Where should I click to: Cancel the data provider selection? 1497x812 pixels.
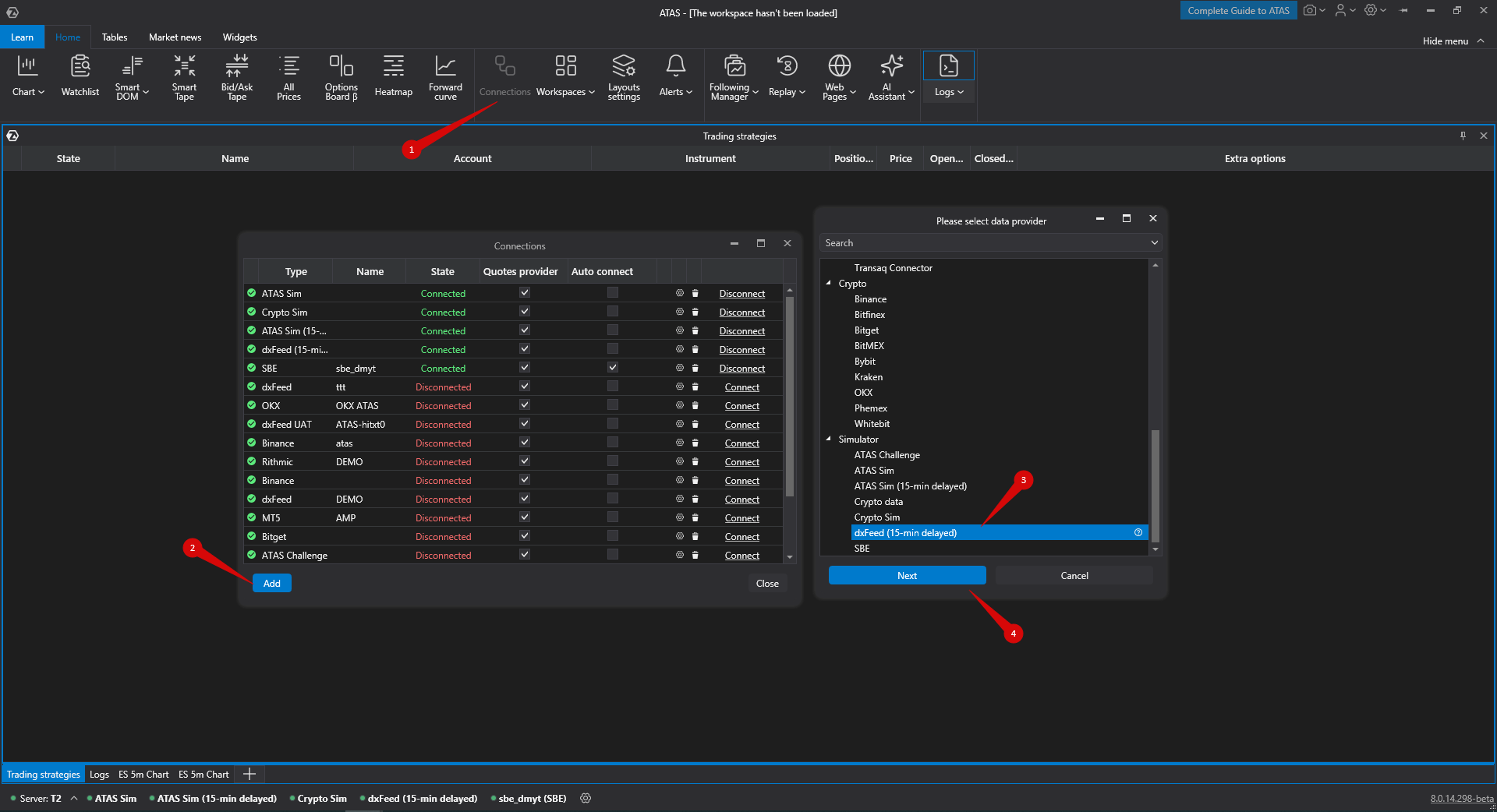click(1074, 575)
